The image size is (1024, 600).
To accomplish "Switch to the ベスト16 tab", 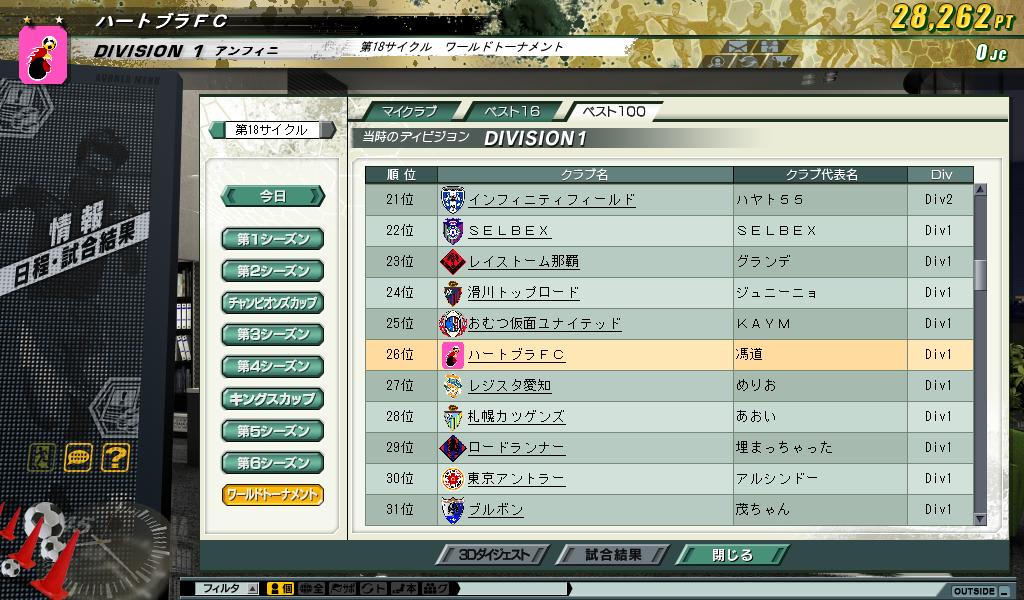I will coord(511,112).
